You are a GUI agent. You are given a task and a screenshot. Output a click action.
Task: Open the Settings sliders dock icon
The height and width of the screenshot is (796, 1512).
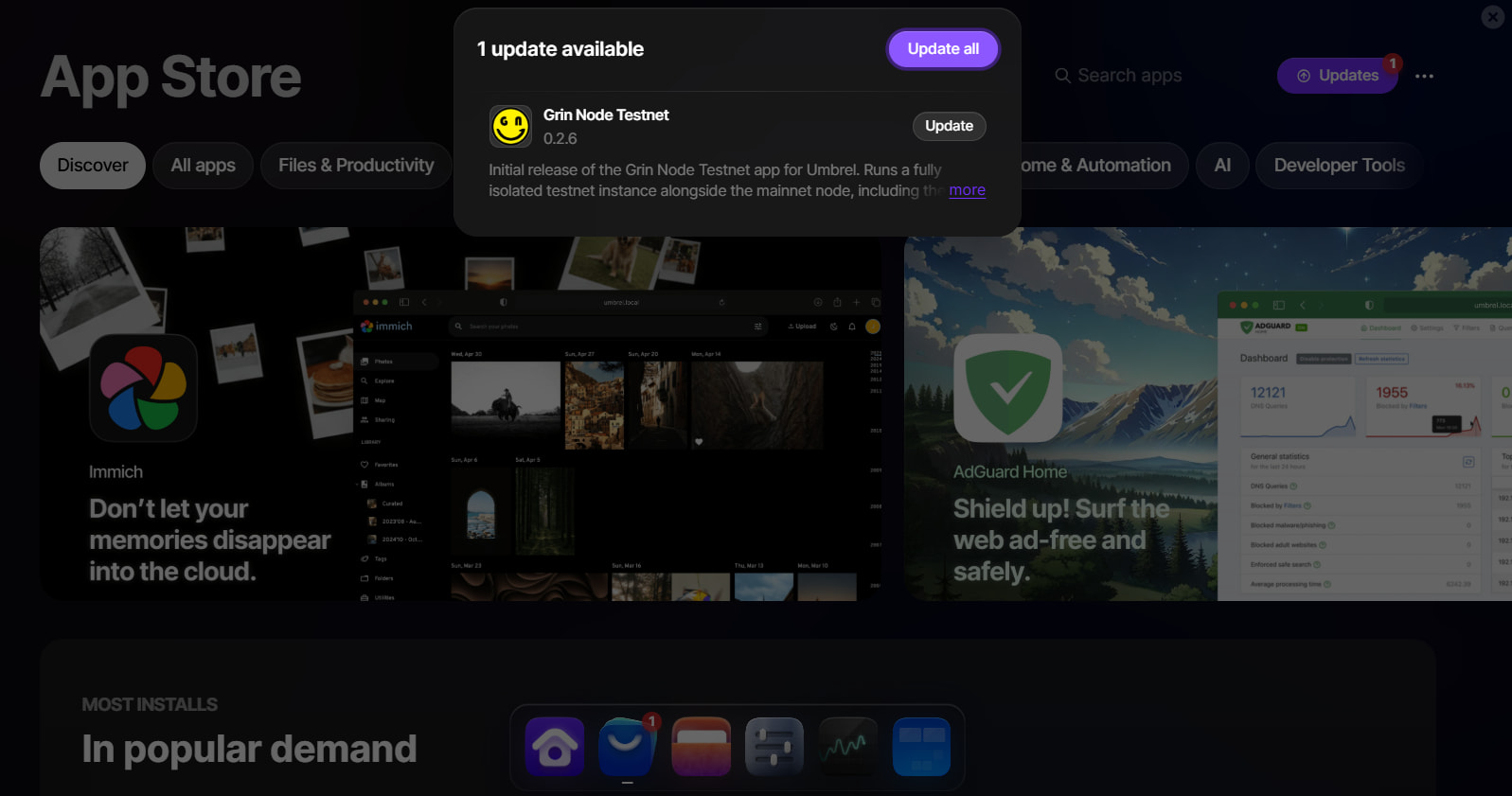774,747
